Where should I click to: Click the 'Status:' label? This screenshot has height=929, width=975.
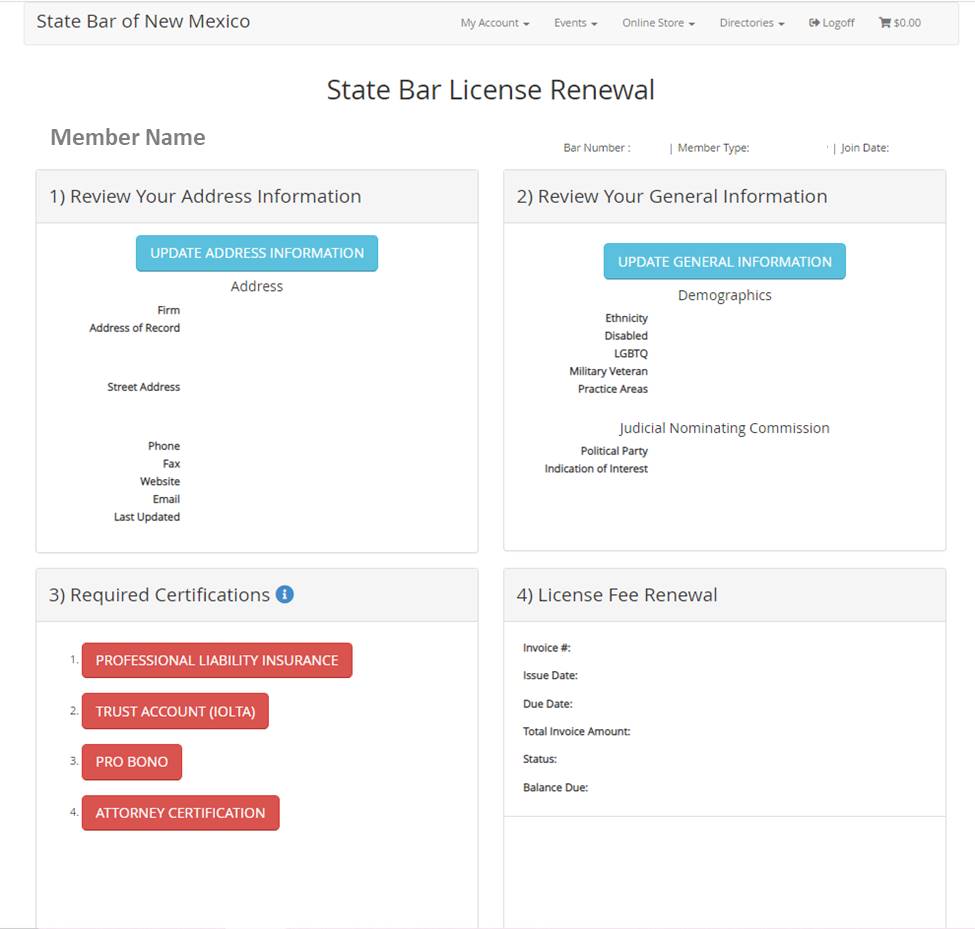click(x=540, y=759)
